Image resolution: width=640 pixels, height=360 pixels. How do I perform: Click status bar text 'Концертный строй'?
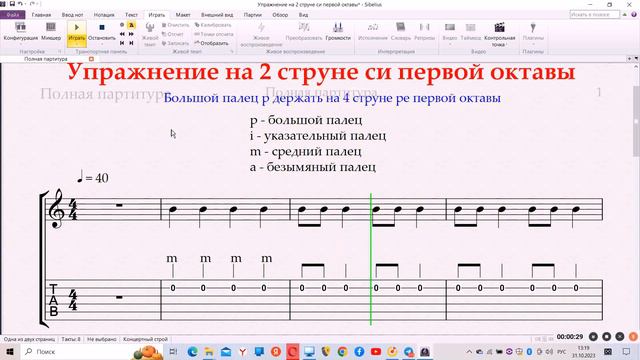(x=145, y=339)
